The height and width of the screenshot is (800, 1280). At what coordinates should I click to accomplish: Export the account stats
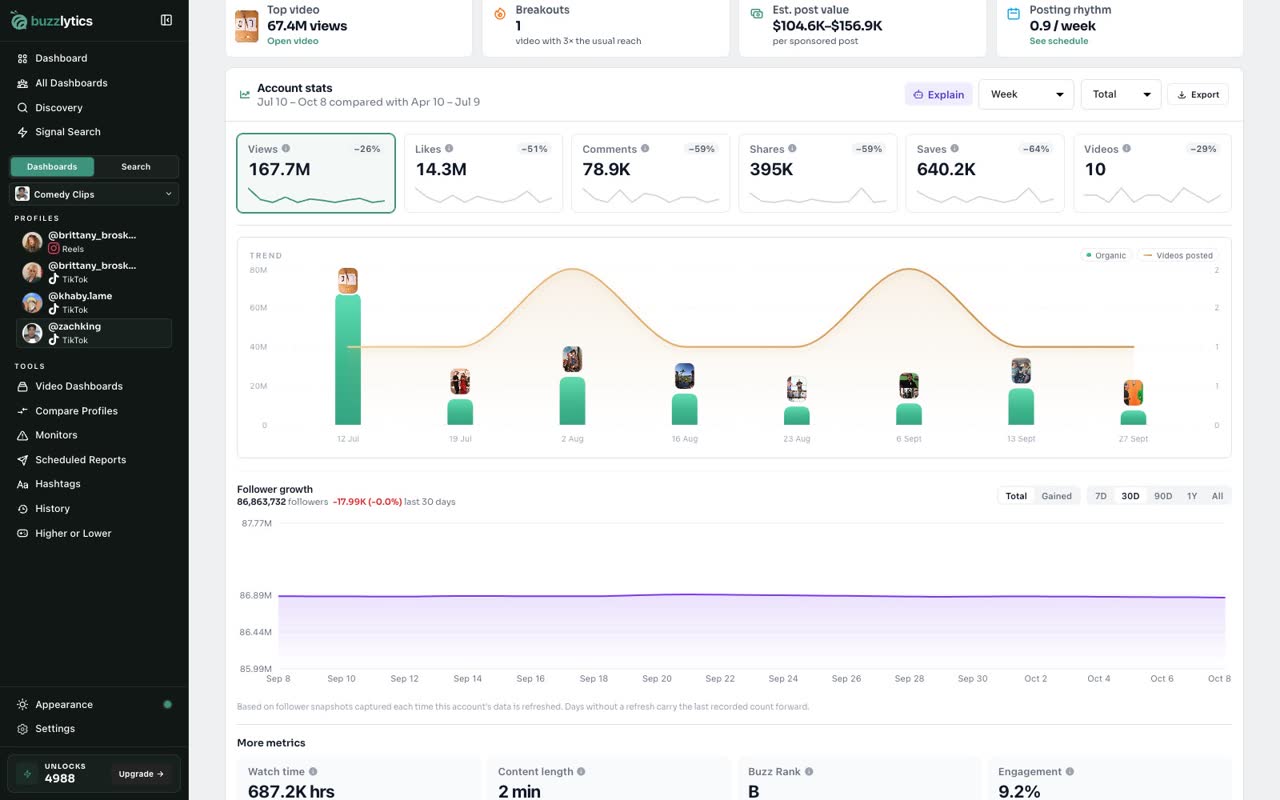point(1198,94)
